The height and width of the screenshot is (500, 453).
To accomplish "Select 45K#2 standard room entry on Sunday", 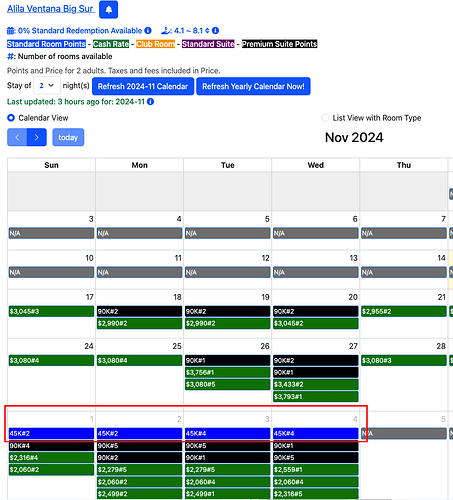I will [x=51, y=433].
